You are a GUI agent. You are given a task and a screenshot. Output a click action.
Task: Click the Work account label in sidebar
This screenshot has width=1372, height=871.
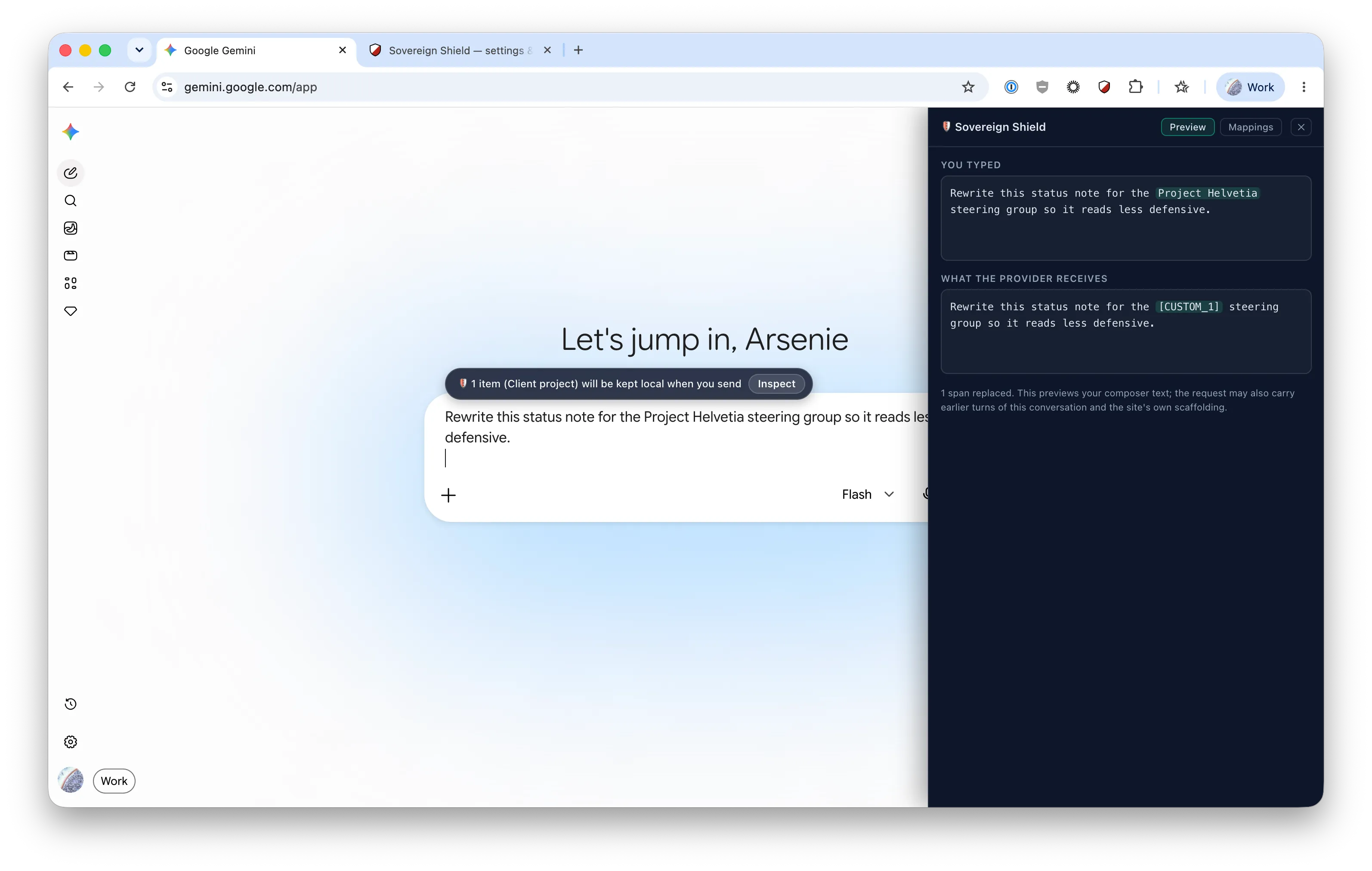point(114,781)
